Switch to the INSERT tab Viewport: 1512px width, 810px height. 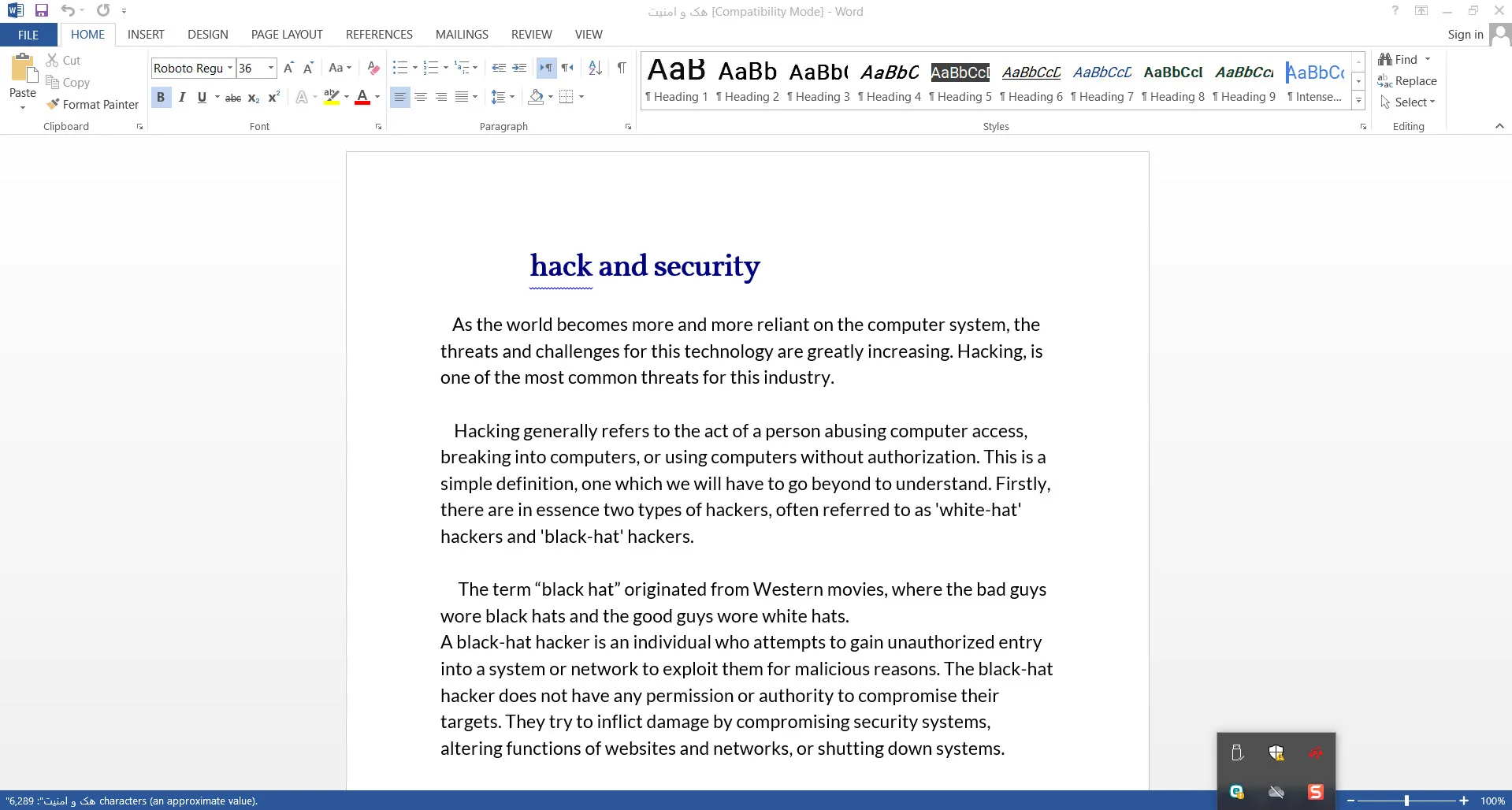coord(146,35)
